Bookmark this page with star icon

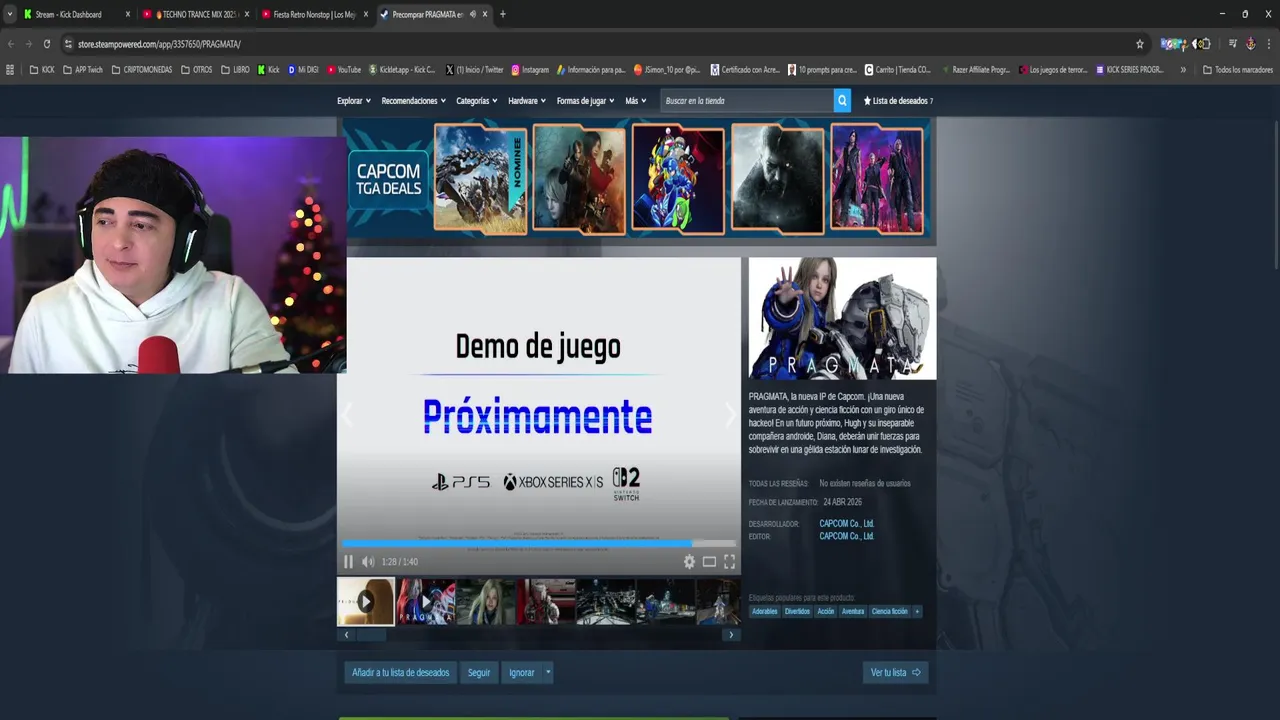pos(1139,44)
